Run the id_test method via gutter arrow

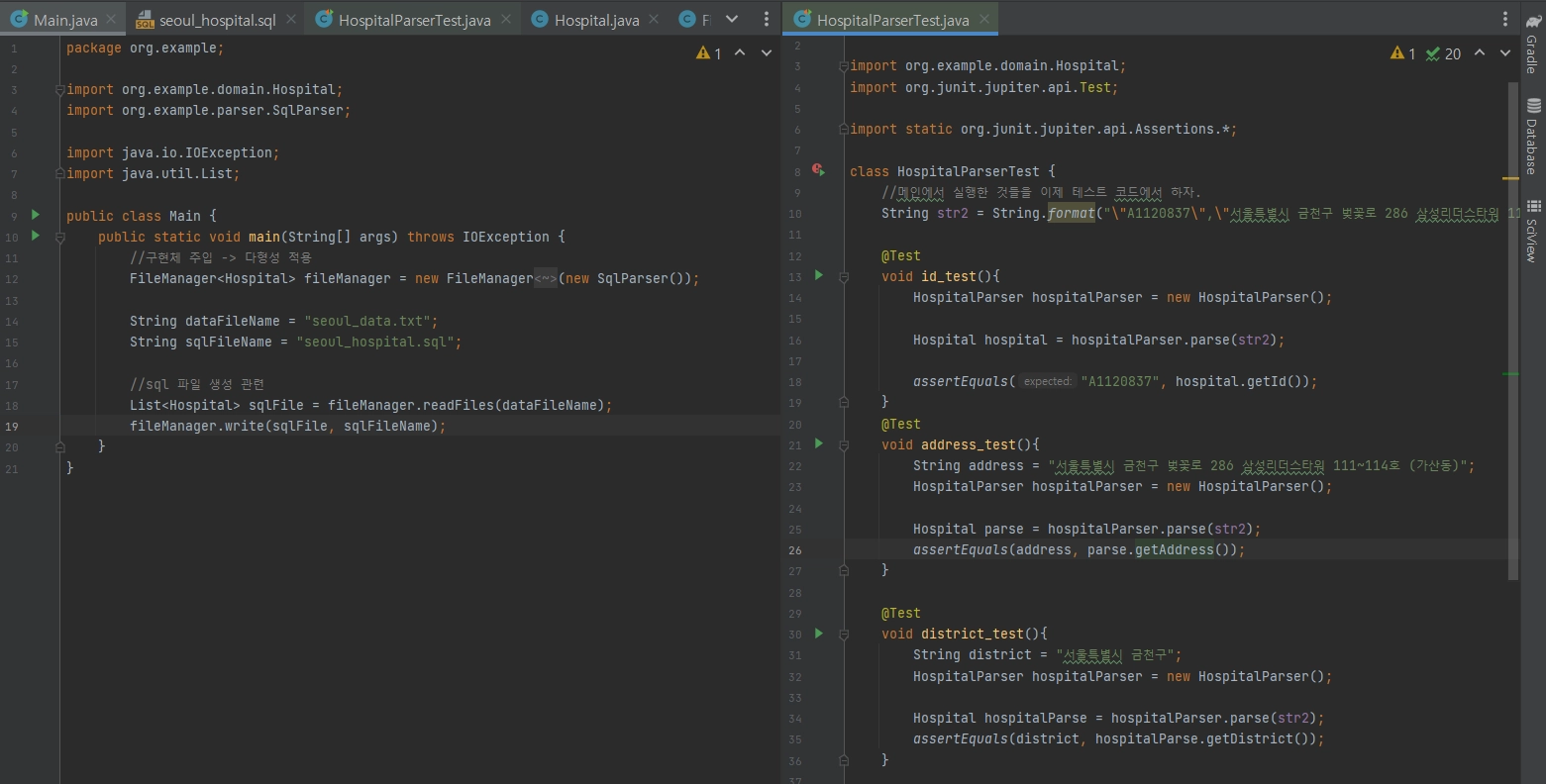coord(819,275)
